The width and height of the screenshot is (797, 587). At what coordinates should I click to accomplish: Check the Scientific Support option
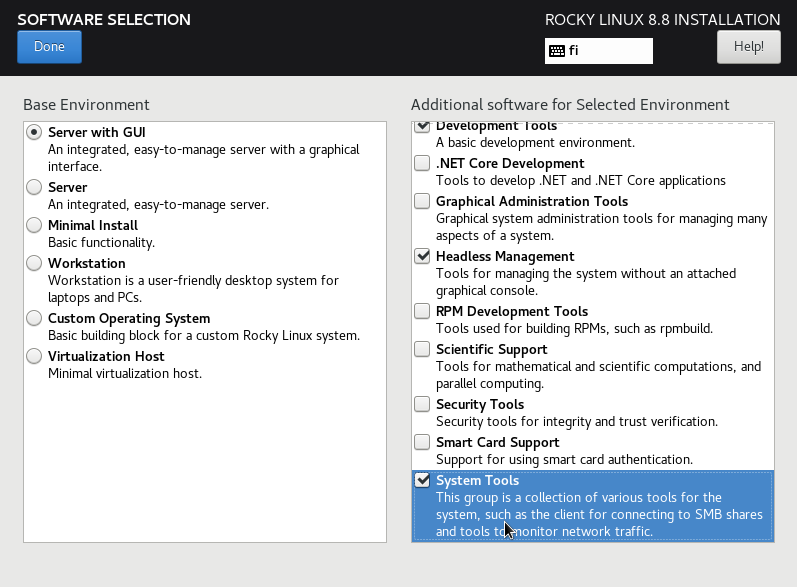pyautogui.click(x=422, y=349)
